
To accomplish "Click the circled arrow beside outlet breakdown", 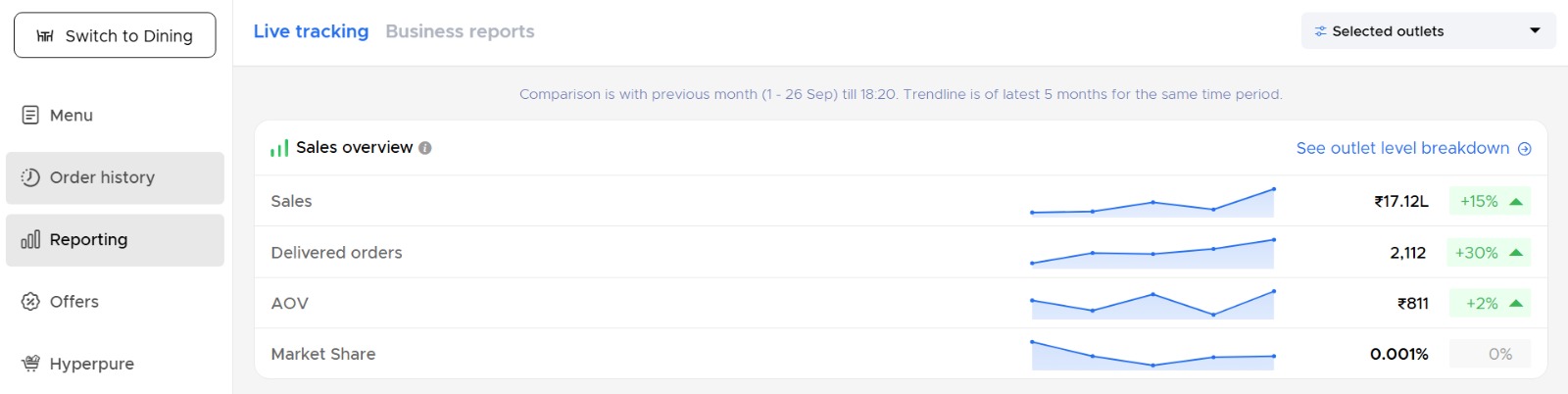I will tap(1524, 149).
